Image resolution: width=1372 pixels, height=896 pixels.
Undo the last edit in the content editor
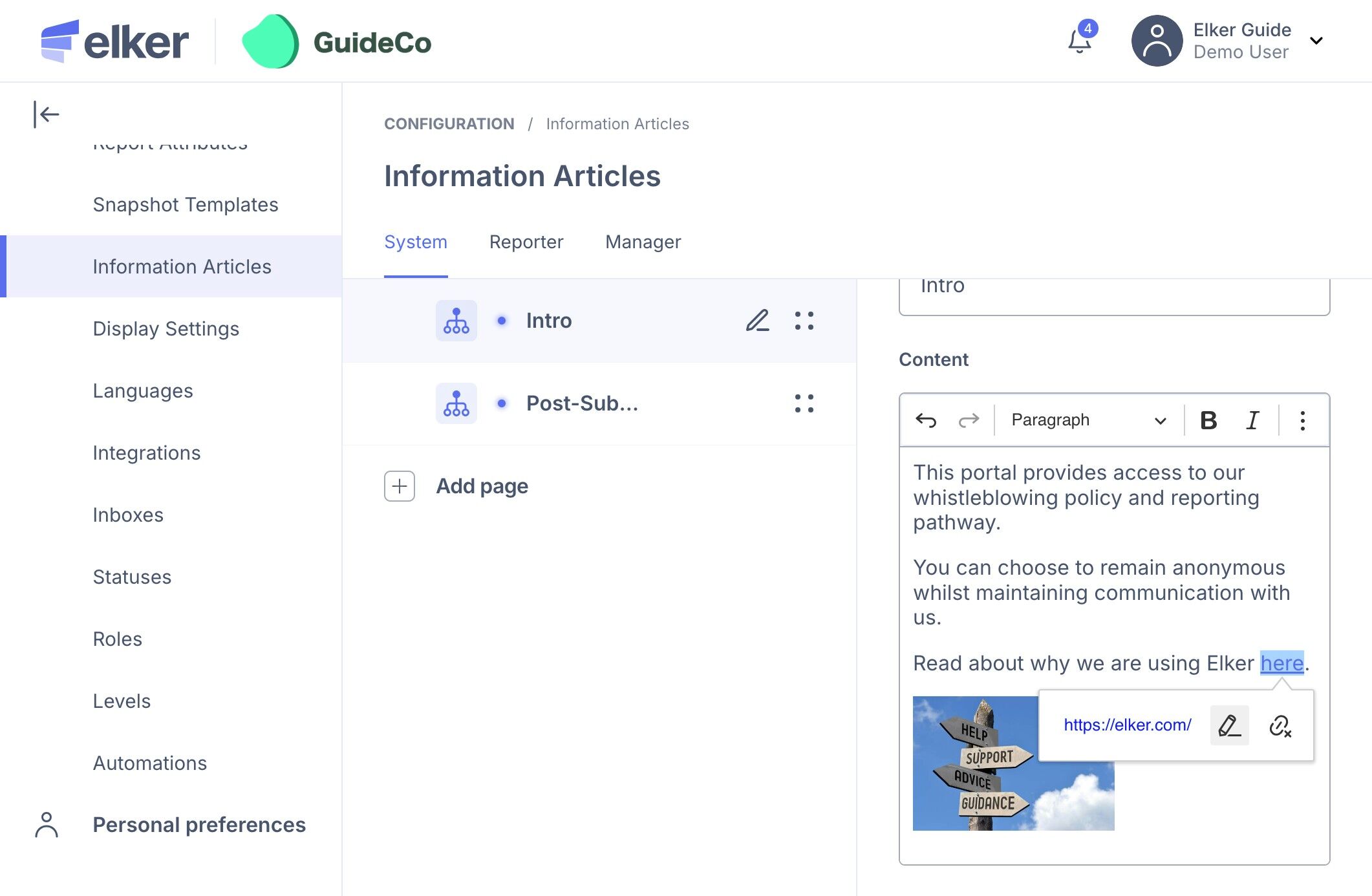[x=926, y=420]
